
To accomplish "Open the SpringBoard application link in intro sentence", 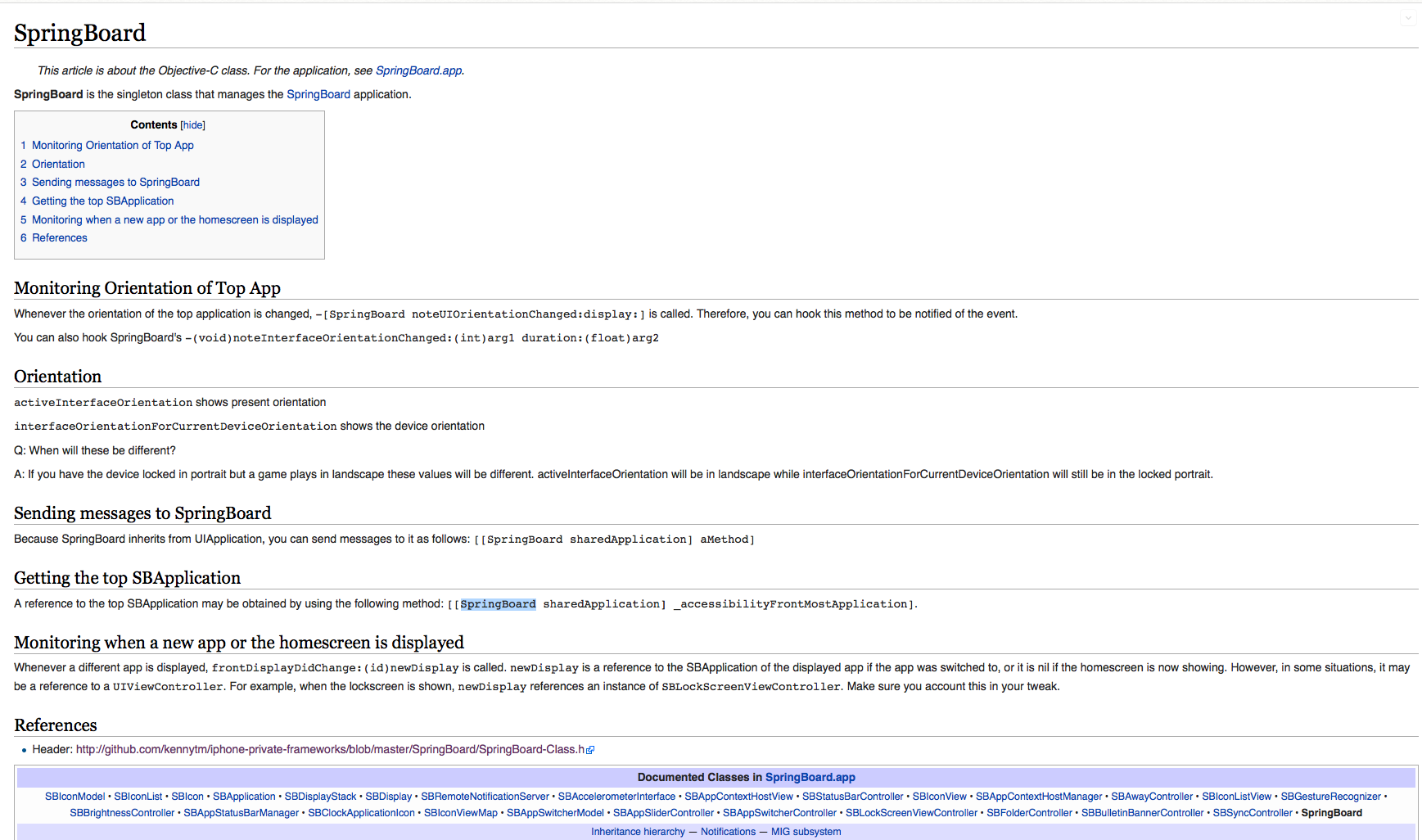I will pos(318,94).
